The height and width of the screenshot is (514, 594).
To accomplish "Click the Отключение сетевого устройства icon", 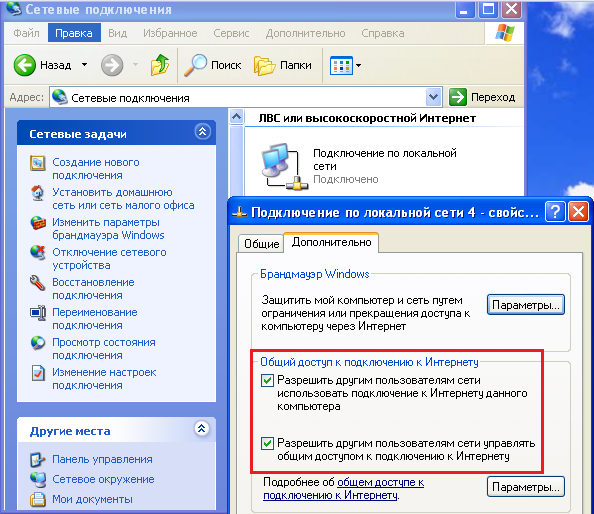I will tap(38, 252).
